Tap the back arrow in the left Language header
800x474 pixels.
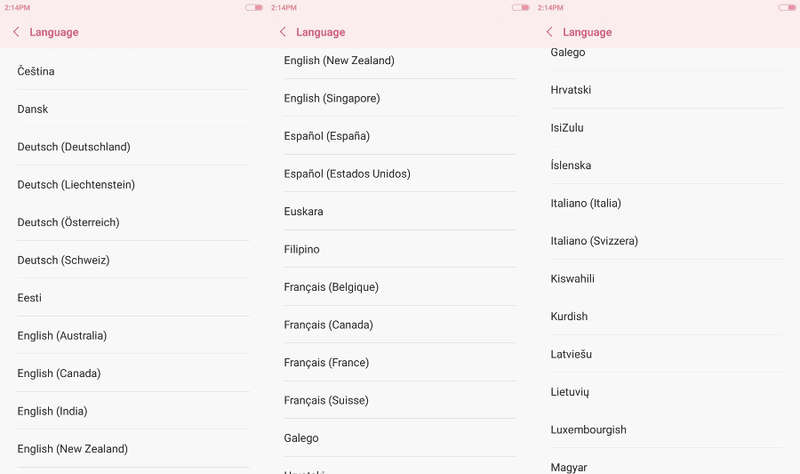[16, 32]
